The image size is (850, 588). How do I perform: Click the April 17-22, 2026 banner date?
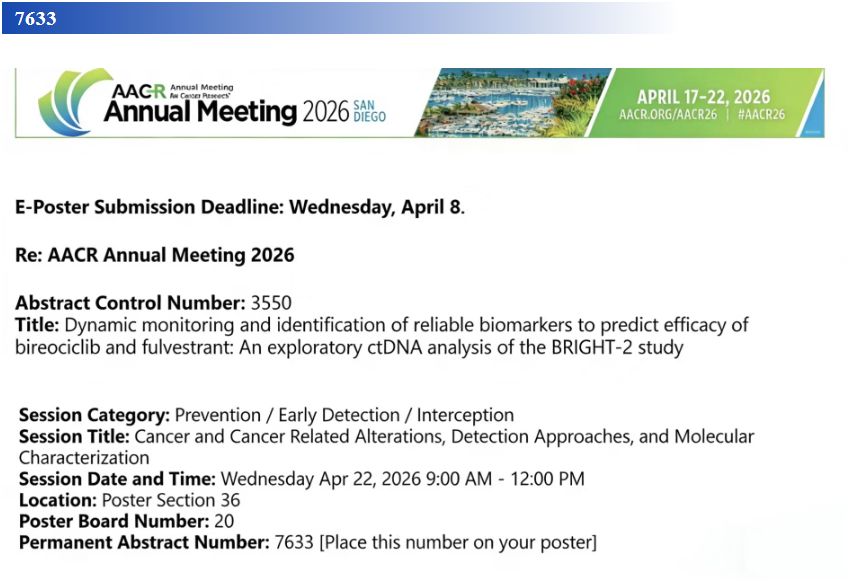pos(703,97)
